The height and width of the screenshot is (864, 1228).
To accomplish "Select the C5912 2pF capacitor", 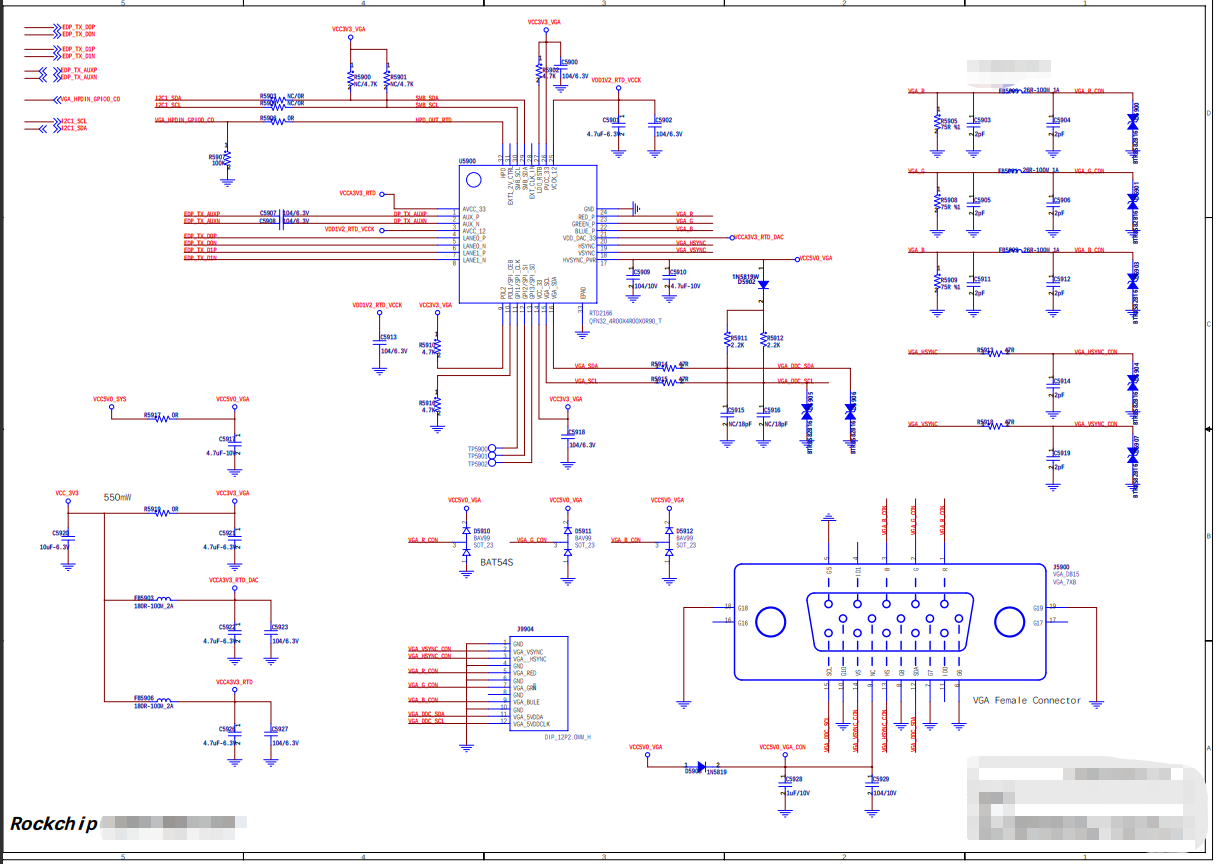I will (x=1052, y=286).
